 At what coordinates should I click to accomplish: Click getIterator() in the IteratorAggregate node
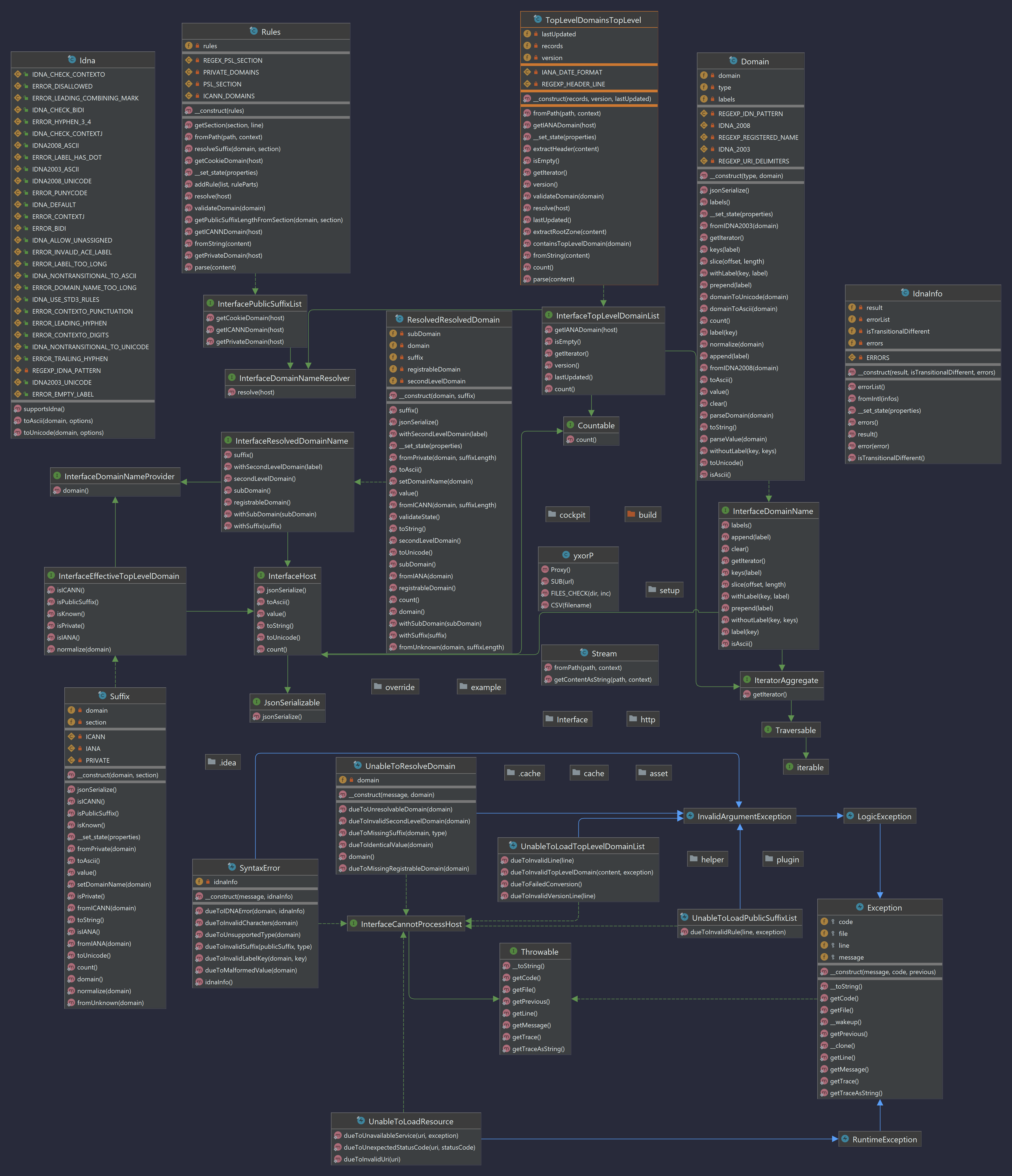(769, 694)
